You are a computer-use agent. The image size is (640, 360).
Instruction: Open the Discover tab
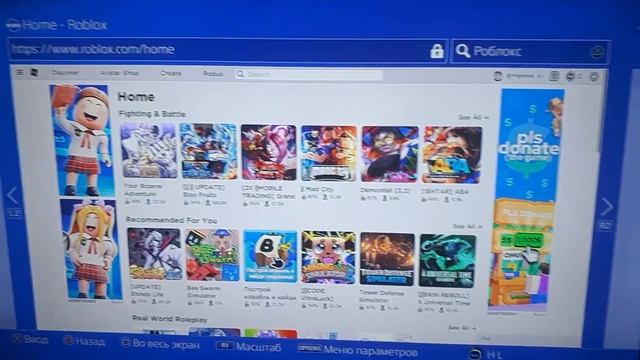tap(65, 73)
